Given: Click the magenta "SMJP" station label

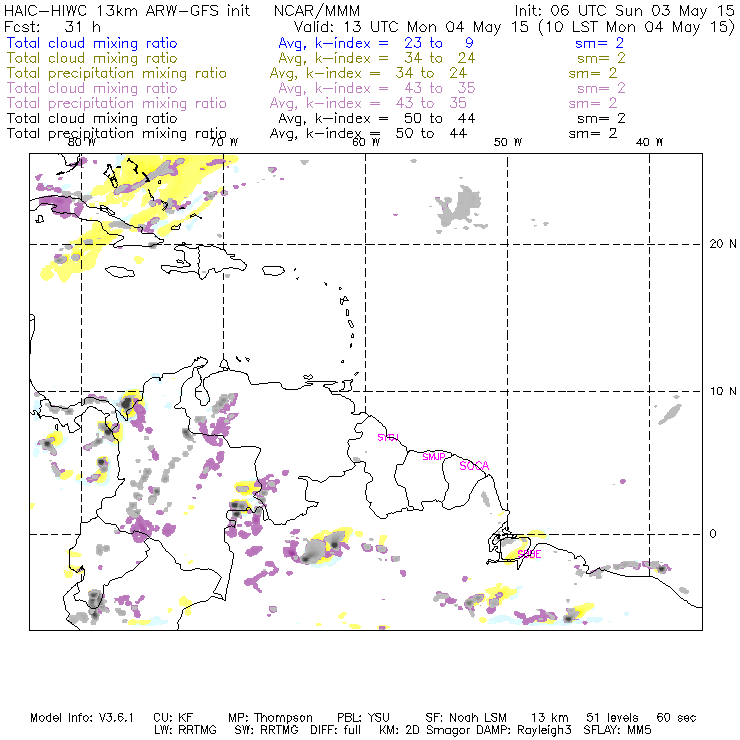Looking at the screenshot, I should coord(434,456).
